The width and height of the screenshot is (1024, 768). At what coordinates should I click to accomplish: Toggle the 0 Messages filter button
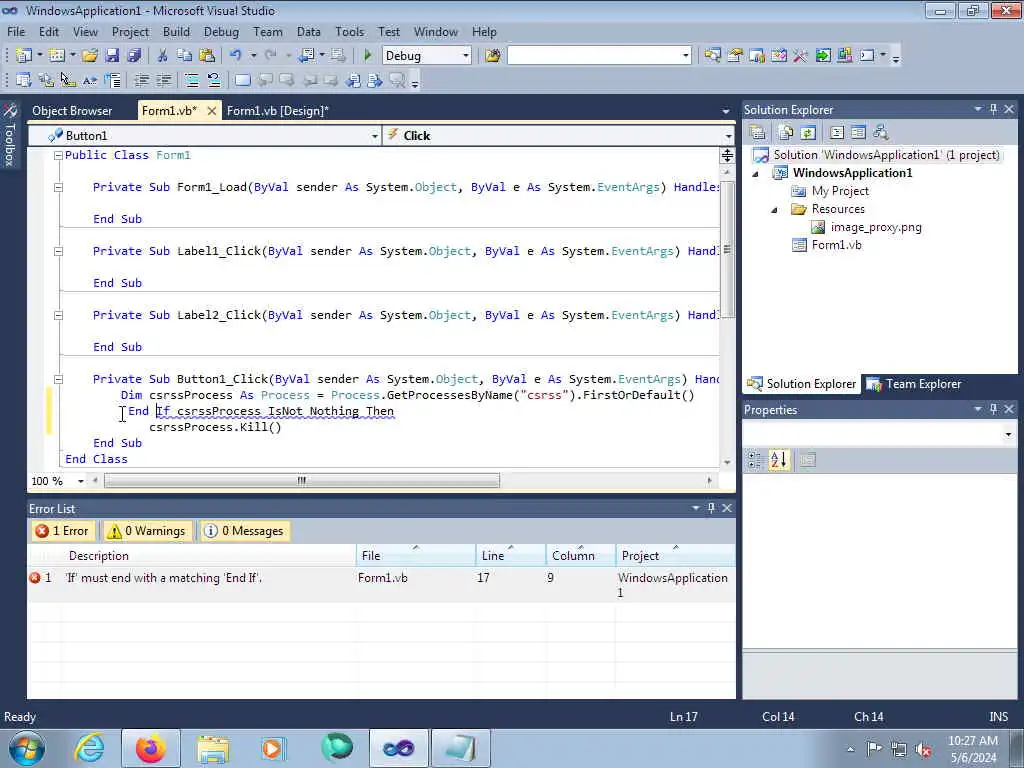click(x=245, y=531)
